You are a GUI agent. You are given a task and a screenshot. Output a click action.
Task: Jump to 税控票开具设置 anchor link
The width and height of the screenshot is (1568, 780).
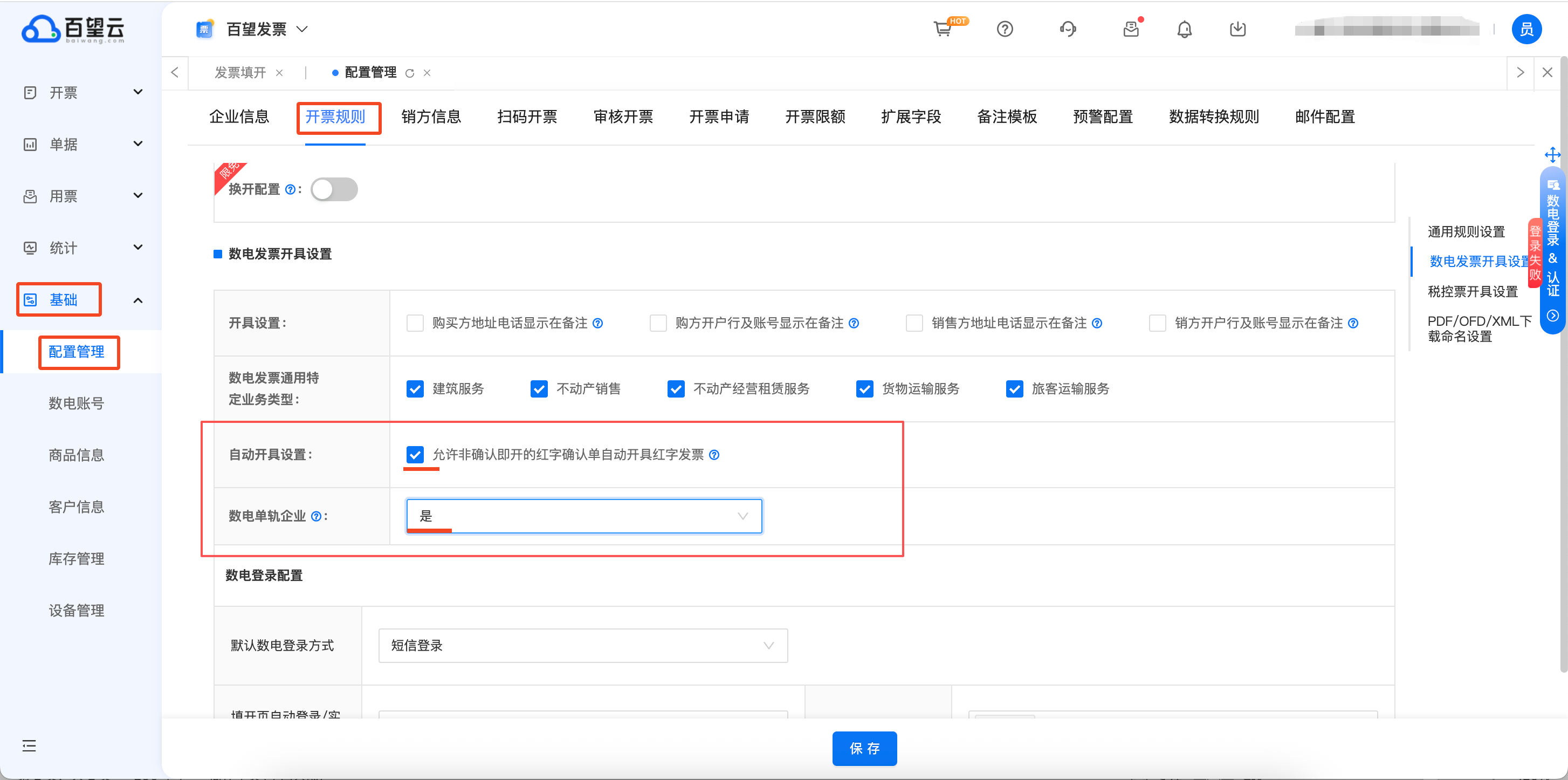1473,292
